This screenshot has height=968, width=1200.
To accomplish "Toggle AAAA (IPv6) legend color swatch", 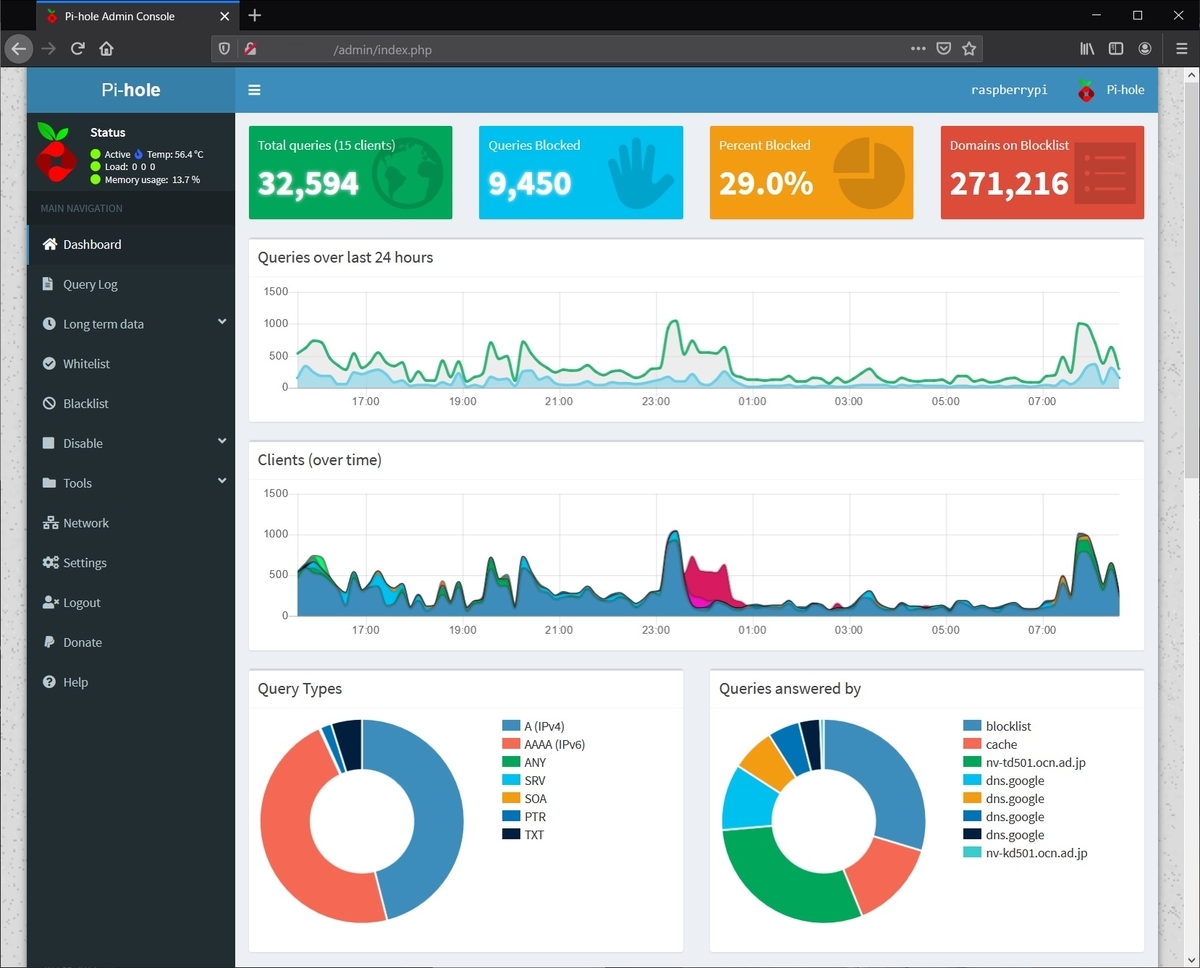I will 510,744.
